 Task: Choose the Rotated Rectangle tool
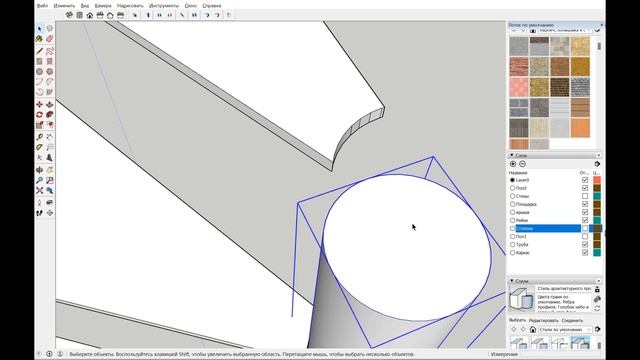point(49,61)
